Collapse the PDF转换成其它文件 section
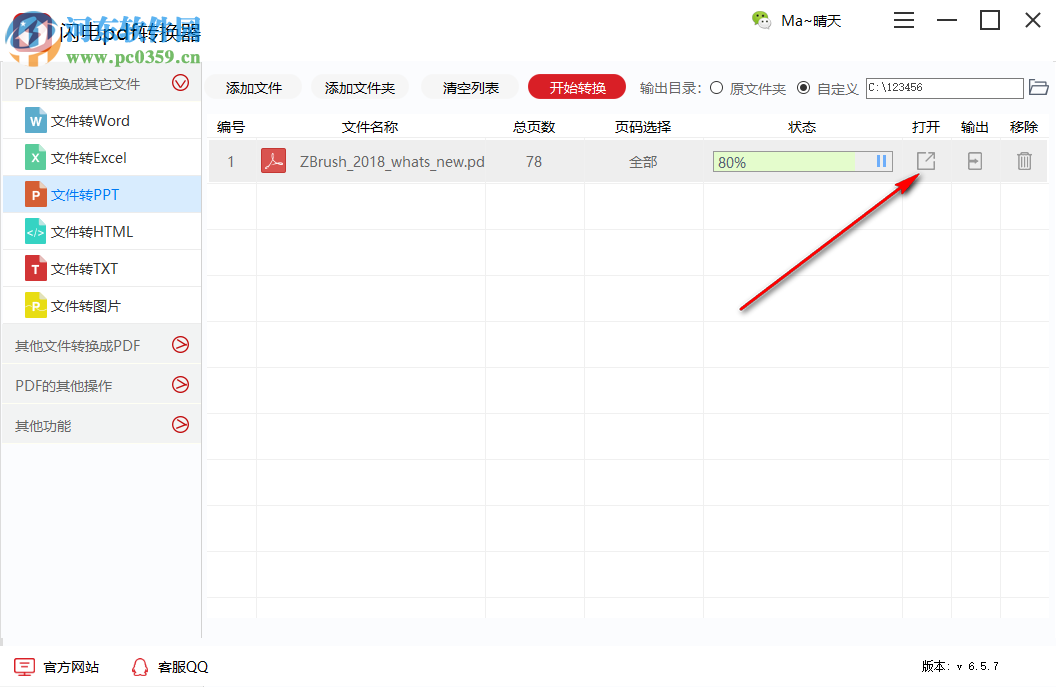The height and width of the screenshot is (687, 1056). [180, 83]
